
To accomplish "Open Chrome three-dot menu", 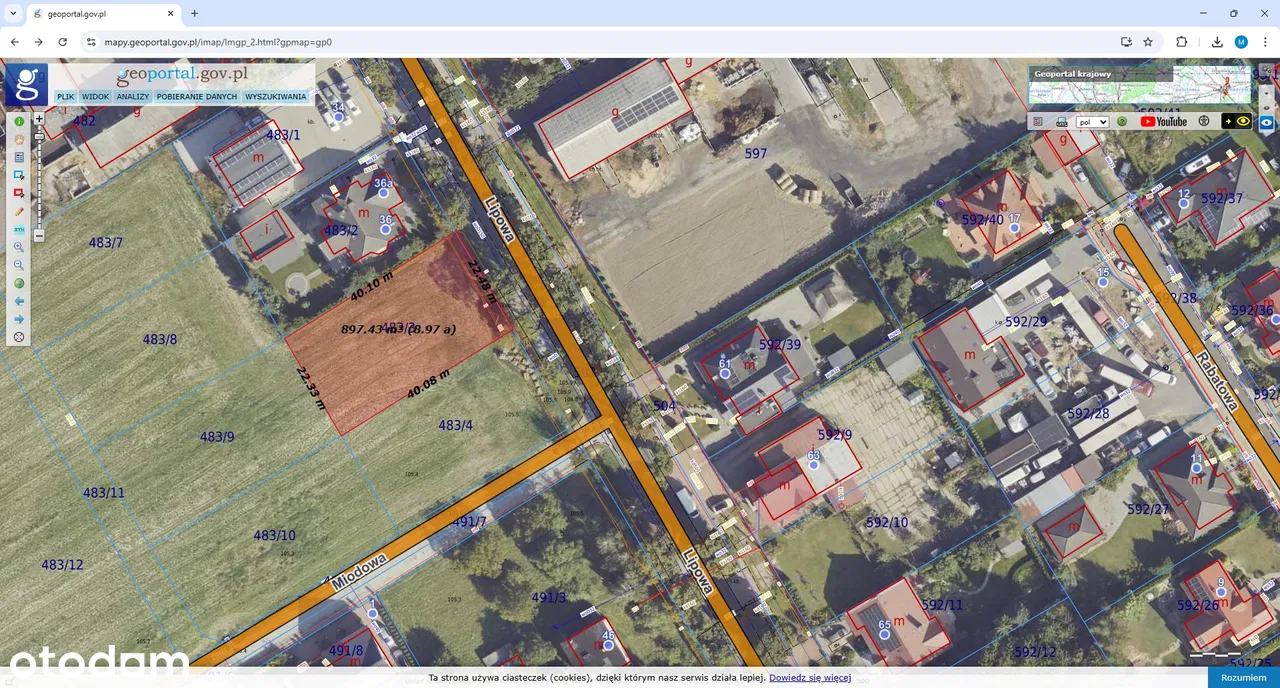I will point(1265,42).
